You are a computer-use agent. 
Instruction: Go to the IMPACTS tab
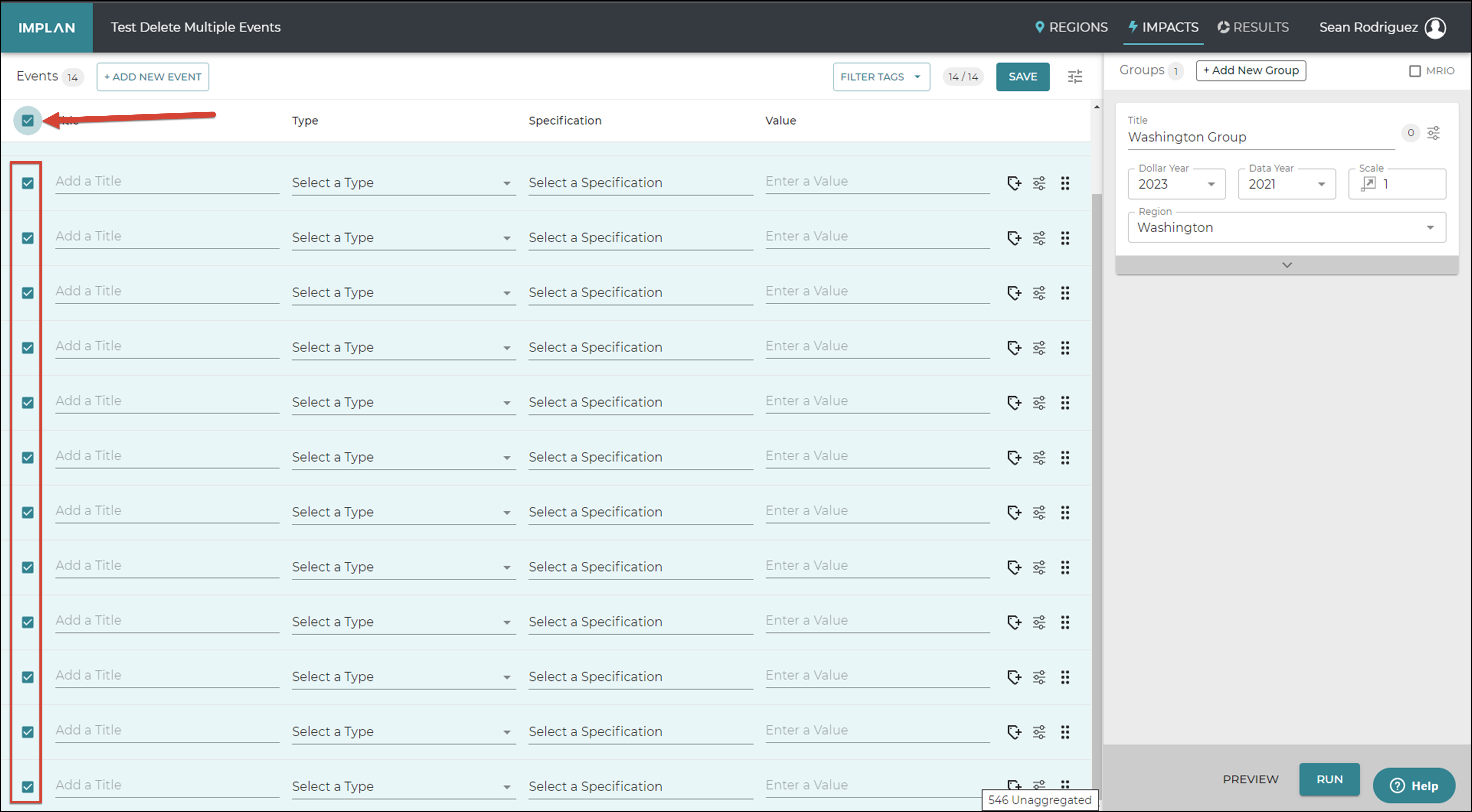click(1164, 27)
